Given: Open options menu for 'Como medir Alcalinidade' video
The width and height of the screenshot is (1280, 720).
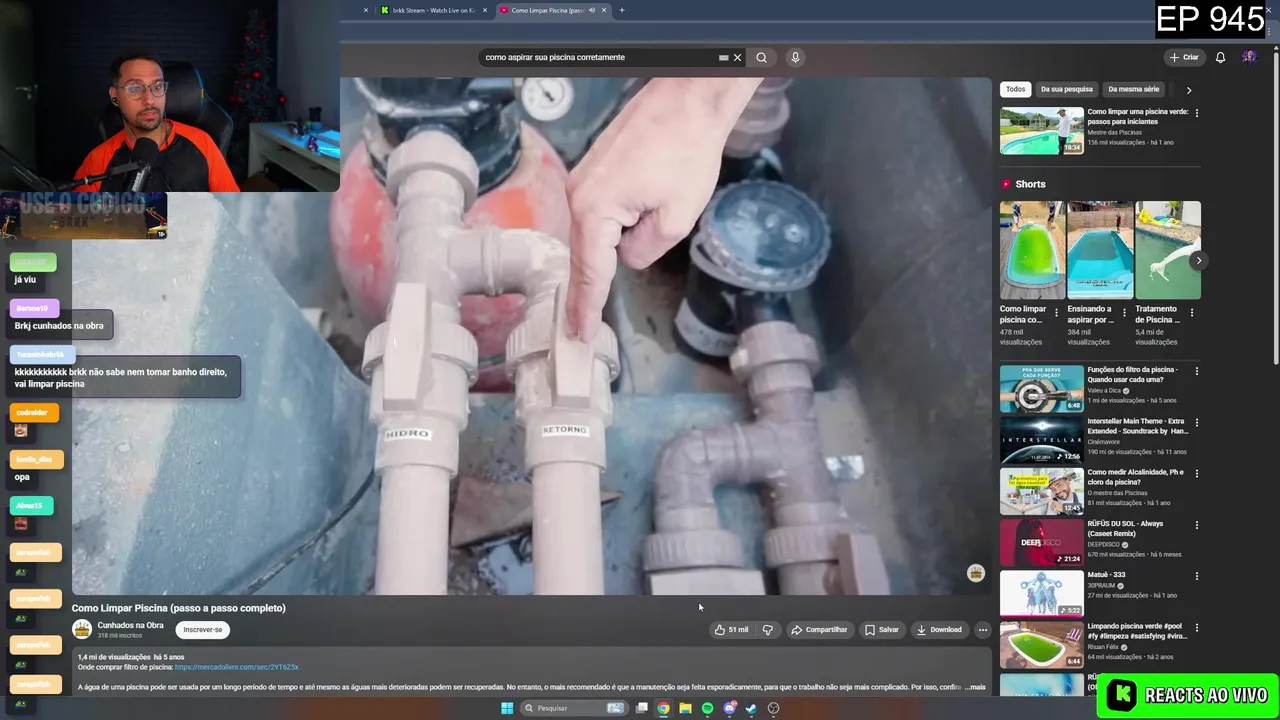Looking at the screenshot, I should click(x=1197, y=473).
